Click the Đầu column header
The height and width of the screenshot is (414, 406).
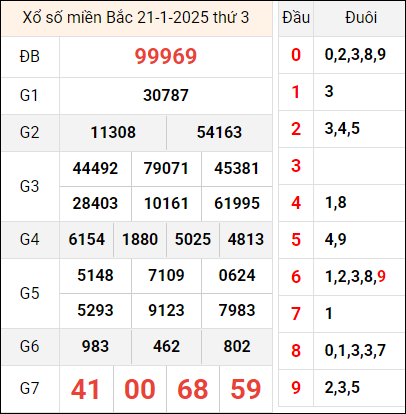tap(296, 18)
